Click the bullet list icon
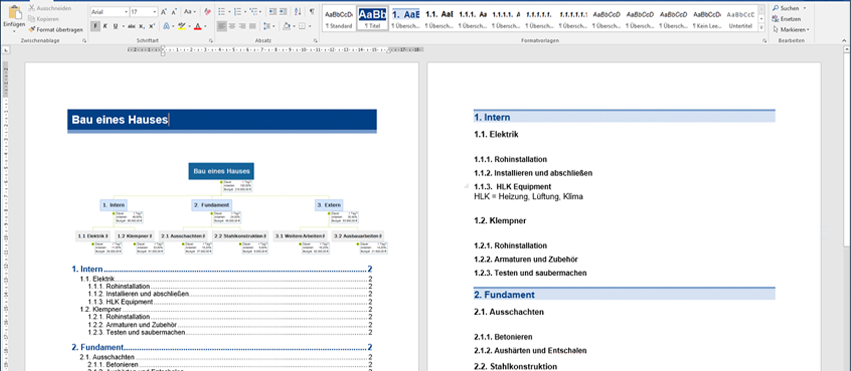Screen dimensions: 851x371 click(x=221, y=11)
